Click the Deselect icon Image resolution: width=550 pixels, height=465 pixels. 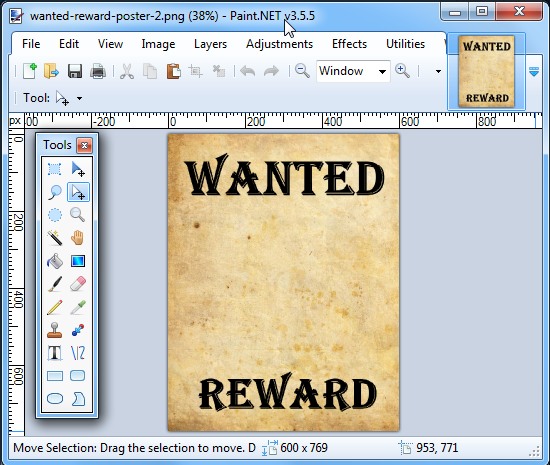click(x=219, y=71)
